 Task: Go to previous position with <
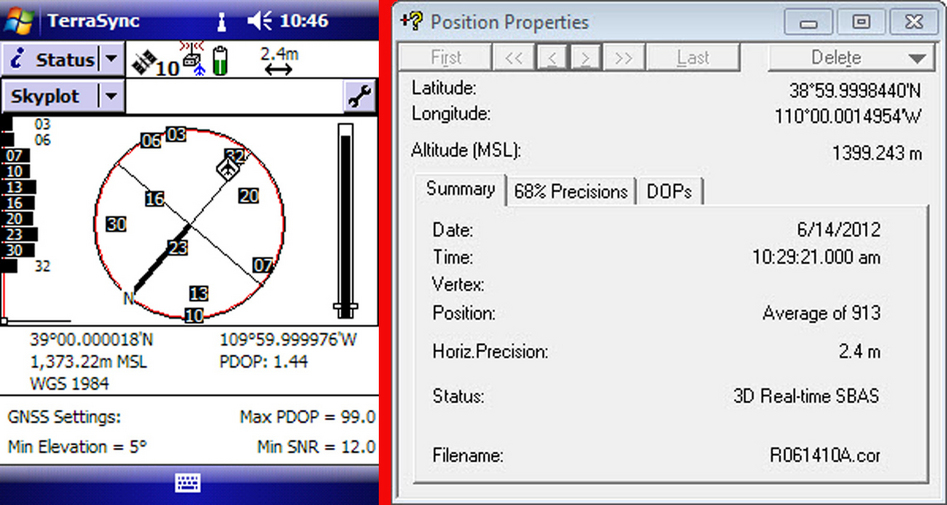tap(551, 58)
